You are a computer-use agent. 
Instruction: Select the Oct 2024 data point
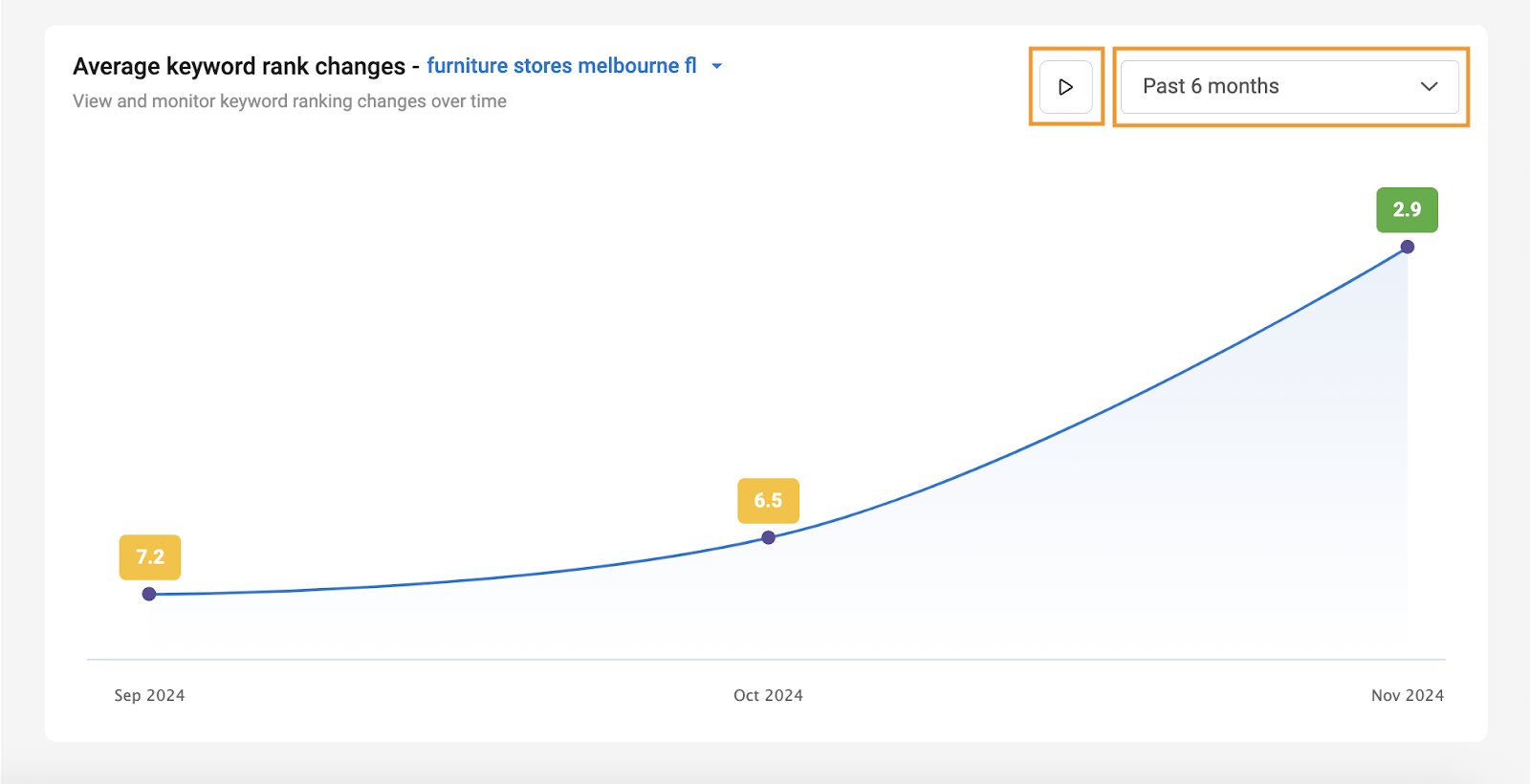pos(769,537)
